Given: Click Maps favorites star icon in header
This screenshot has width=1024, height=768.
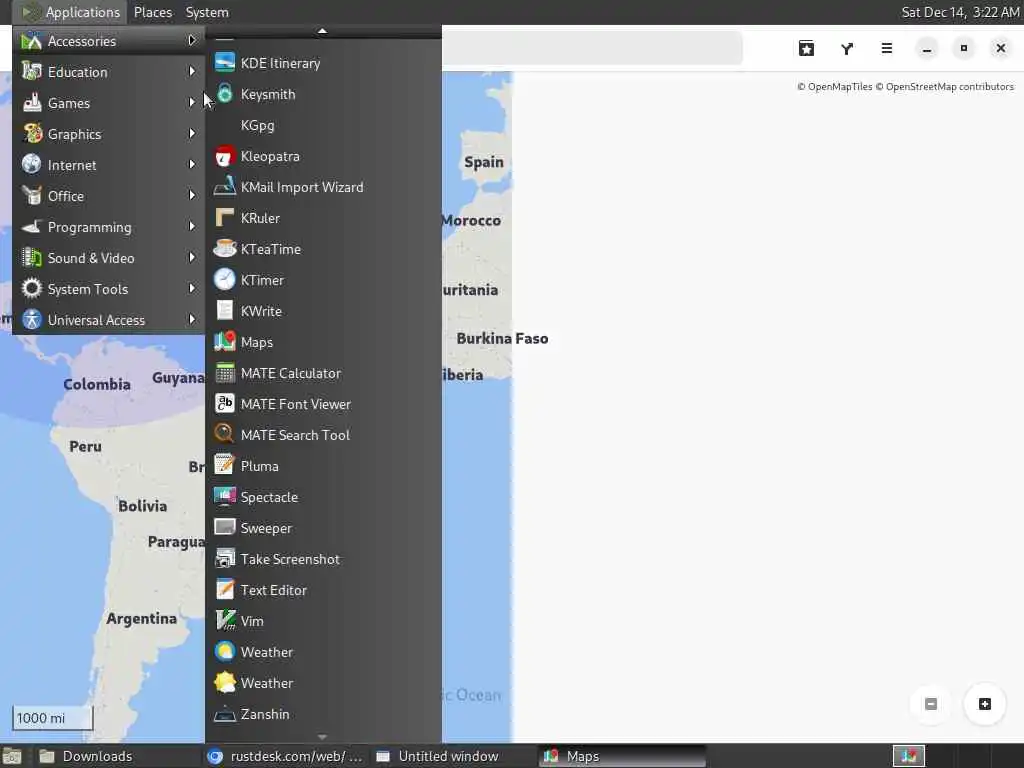Looking at the screenshot, I should tap(807, 48).
